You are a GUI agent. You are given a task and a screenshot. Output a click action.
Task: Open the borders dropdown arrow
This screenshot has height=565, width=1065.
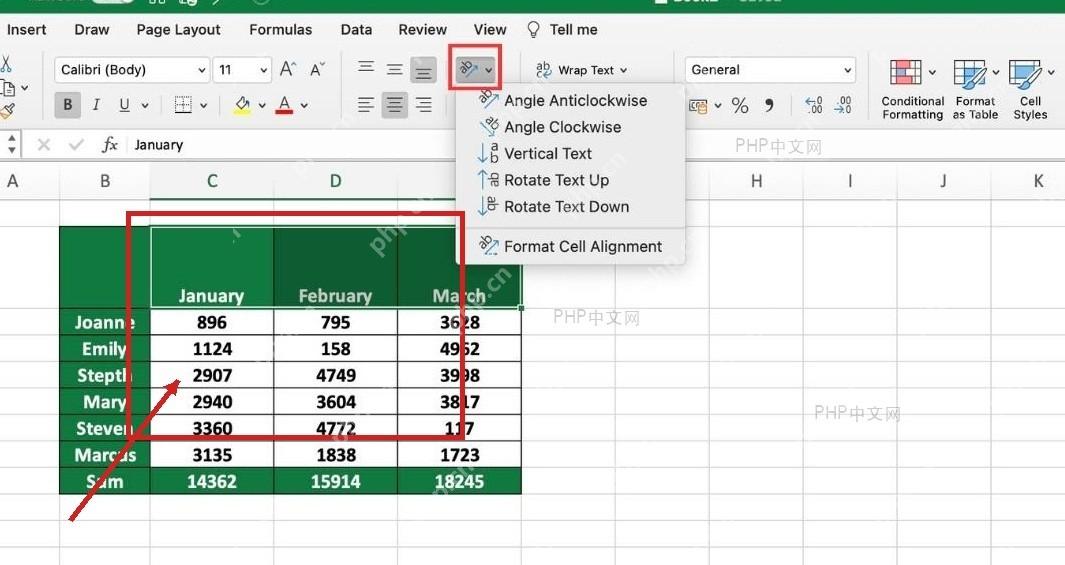click(x=203, y=106)
